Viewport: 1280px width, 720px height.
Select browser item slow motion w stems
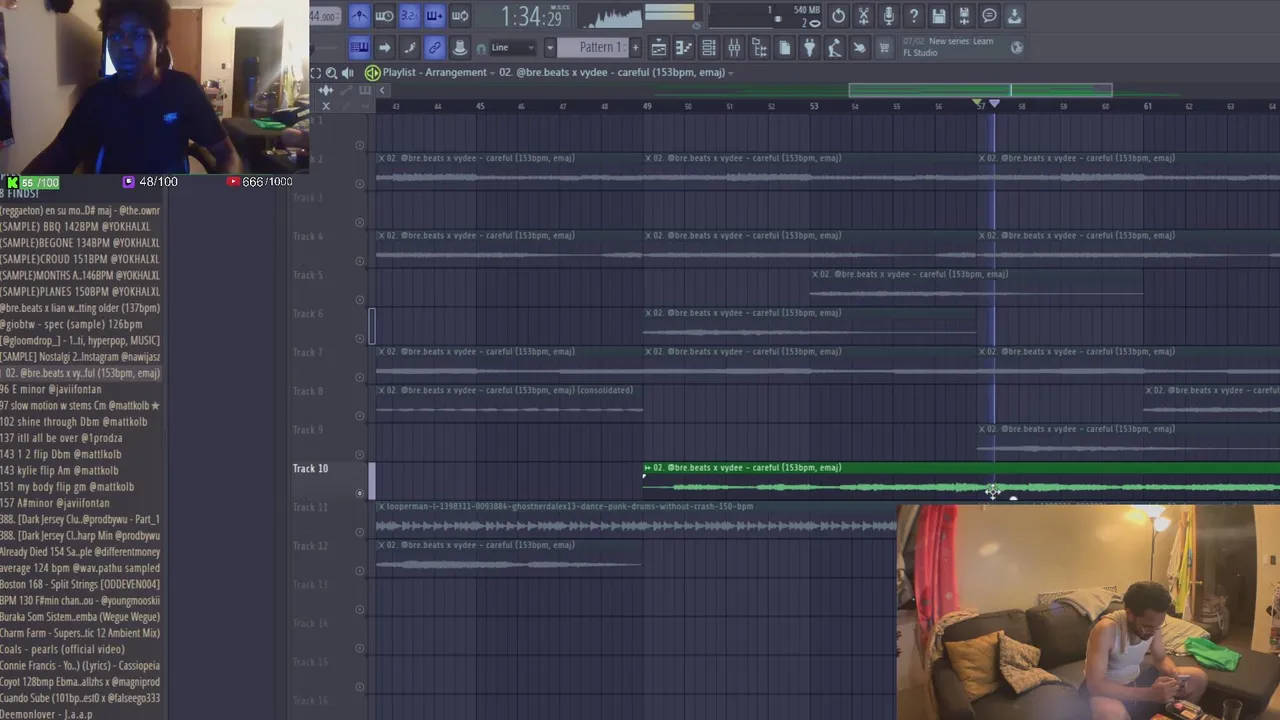pos(80,406)
